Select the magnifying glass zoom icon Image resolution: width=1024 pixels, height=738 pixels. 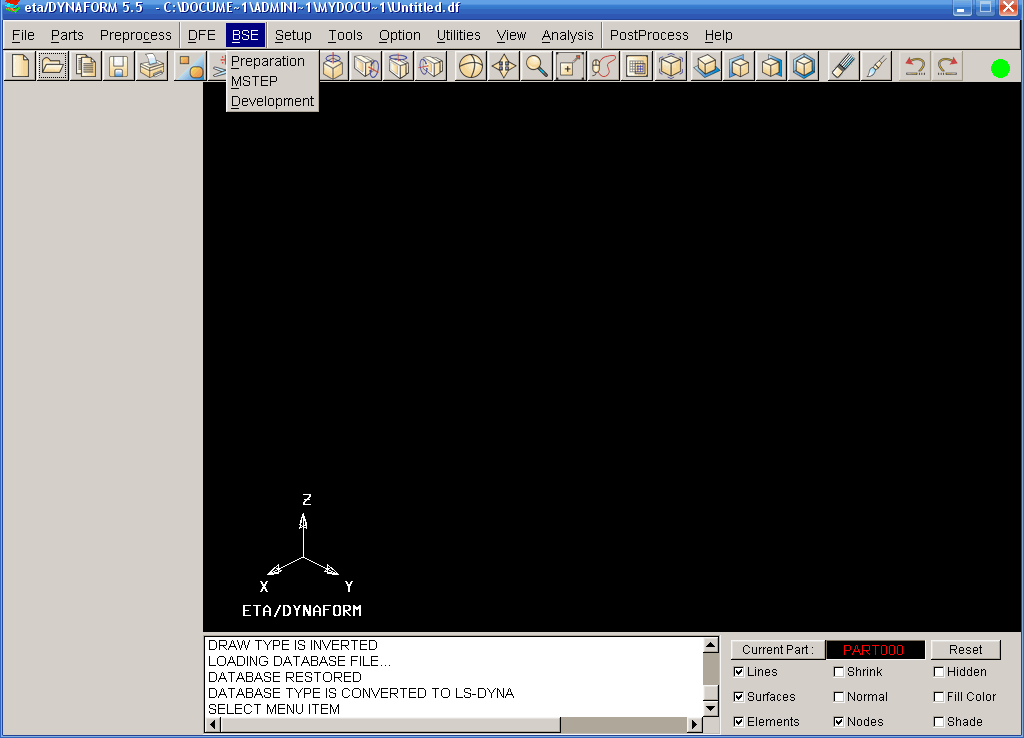(x=537, y=66)
